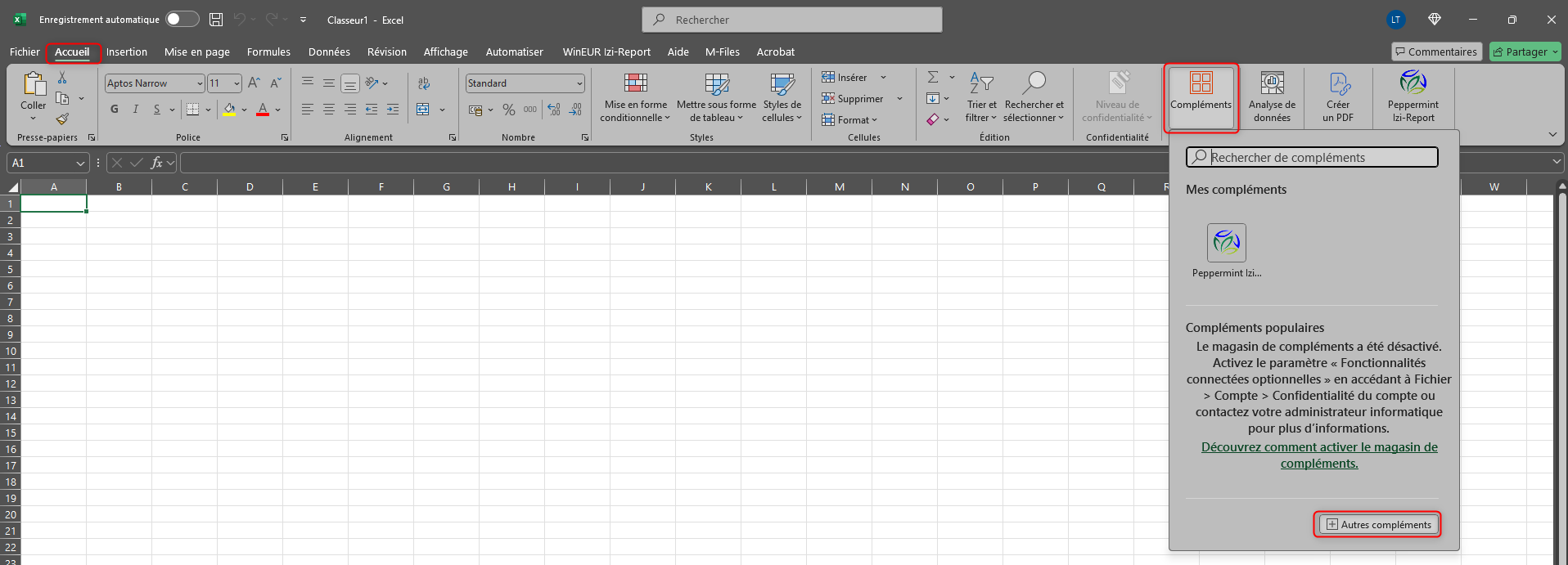Viewport: 1568px width, 565px height.
Task: Click the Autres compléments button
Action: 1378,524
